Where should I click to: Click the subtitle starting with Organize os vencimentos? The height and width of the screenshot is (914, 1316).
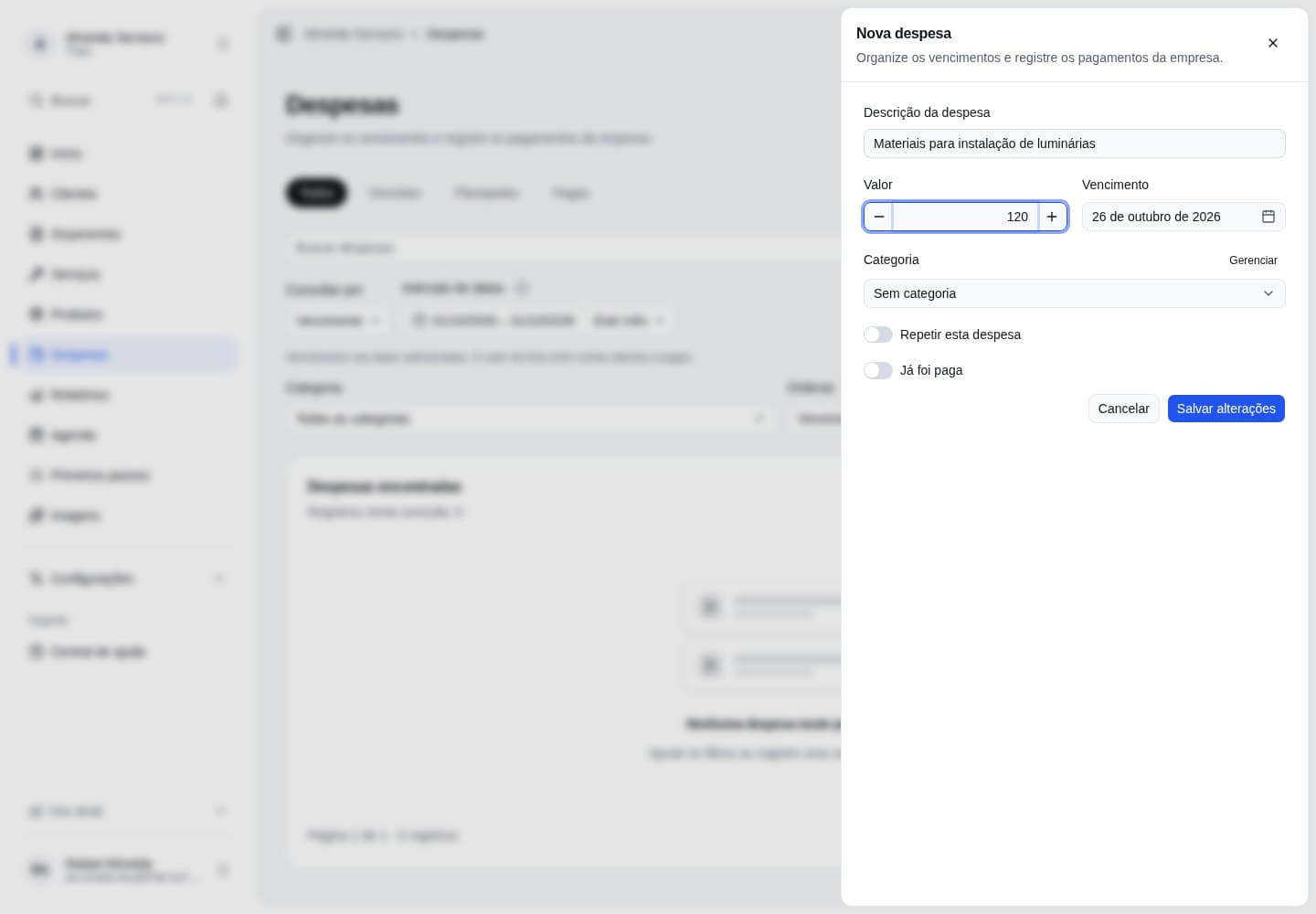pos(1039,58)
